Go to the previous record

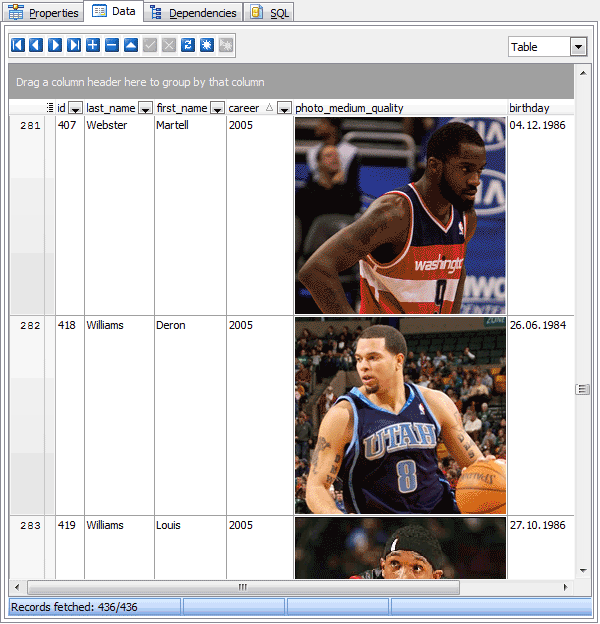point(36,46)
